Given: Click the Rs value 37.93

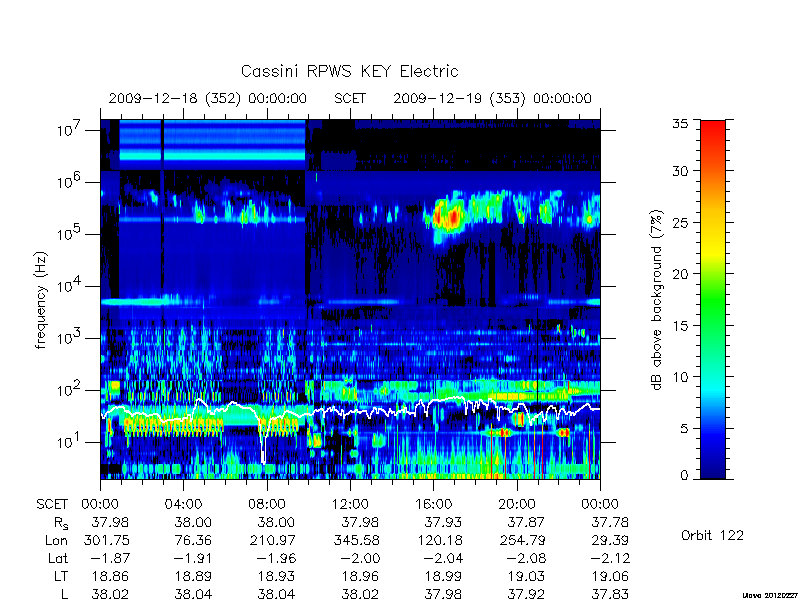Looking at the screenshot, I should click(x=443, y=522).
